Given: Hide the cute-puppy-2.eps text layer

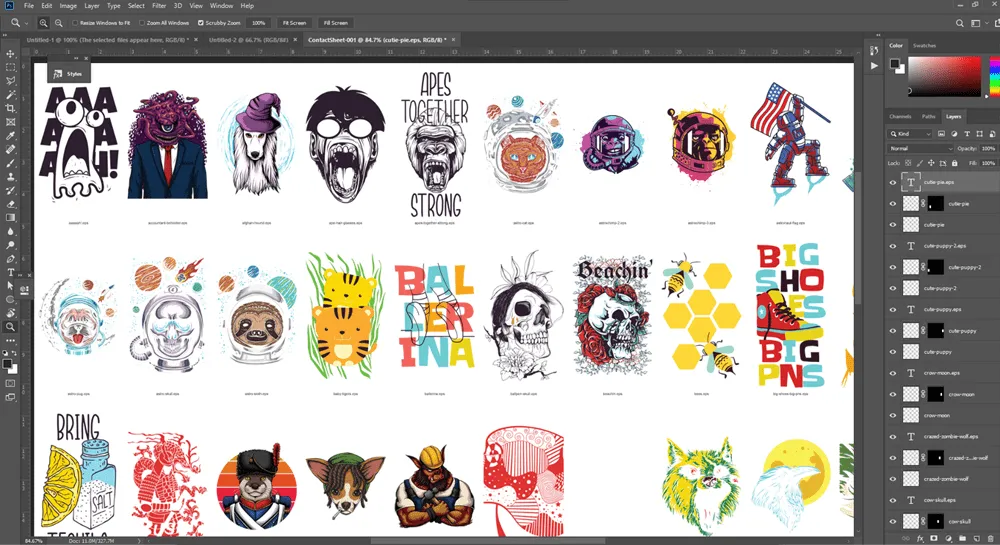Looking at the screenshot, I should [x=893, y=246].
